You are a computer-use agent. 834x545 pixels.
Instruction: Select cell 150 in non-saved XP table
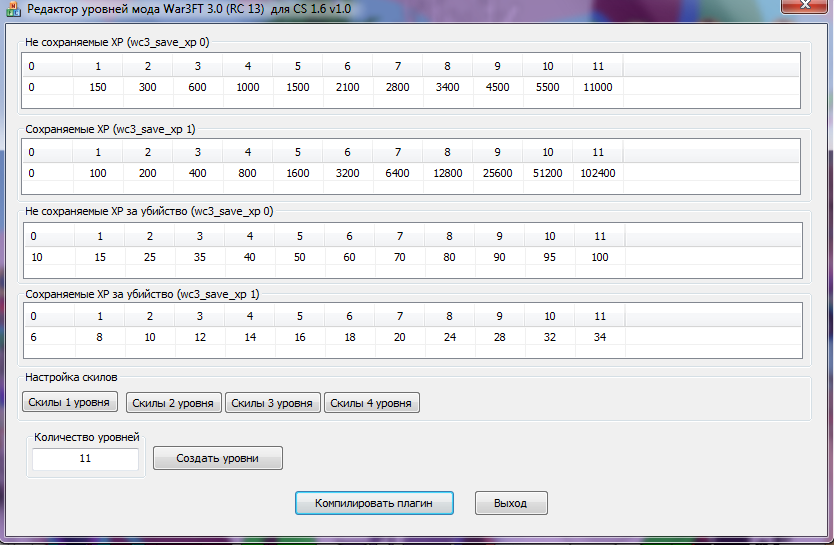[98, 87]
